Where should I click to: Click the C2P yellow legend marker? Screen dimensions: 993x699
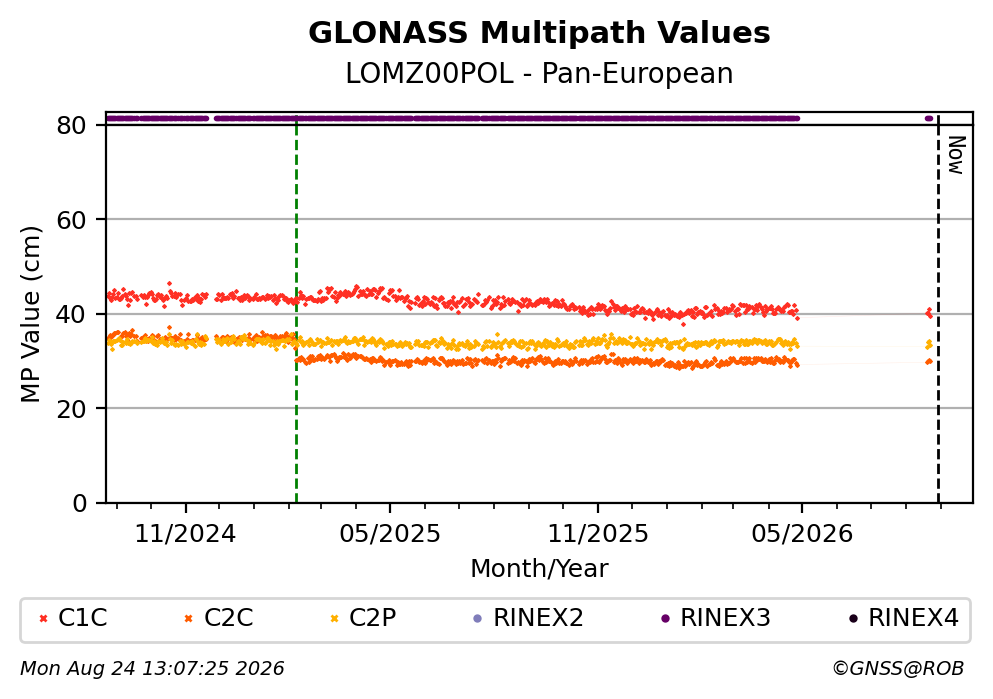(x=335, y=619)
